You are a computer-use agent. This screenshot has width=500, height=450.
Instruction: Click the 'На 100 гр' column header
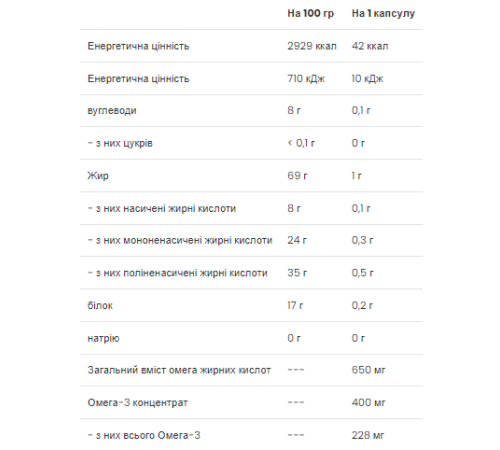click(x=310, y=13)
